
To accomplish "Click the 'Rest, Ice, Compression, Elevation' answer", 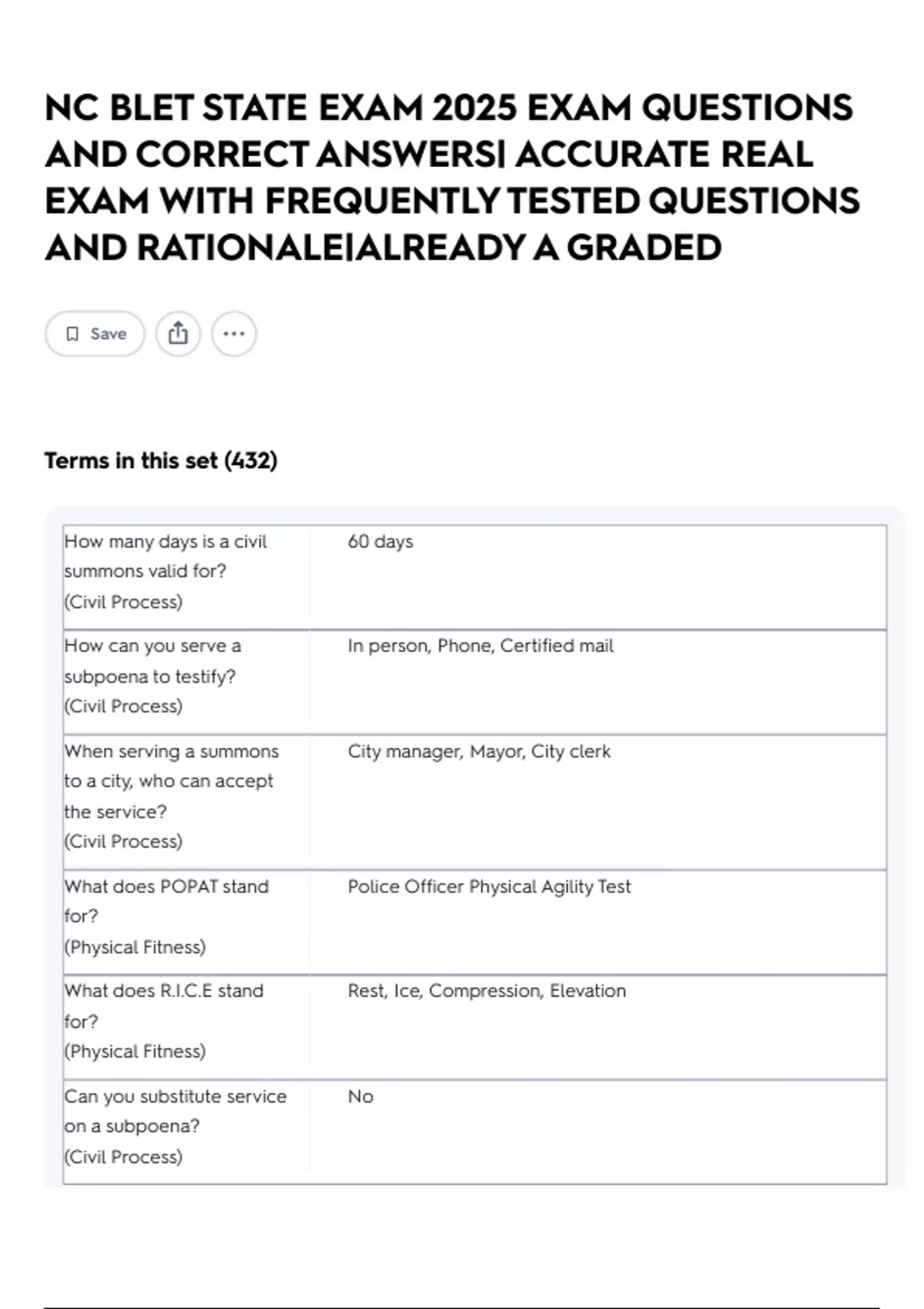I will point(487,991).
